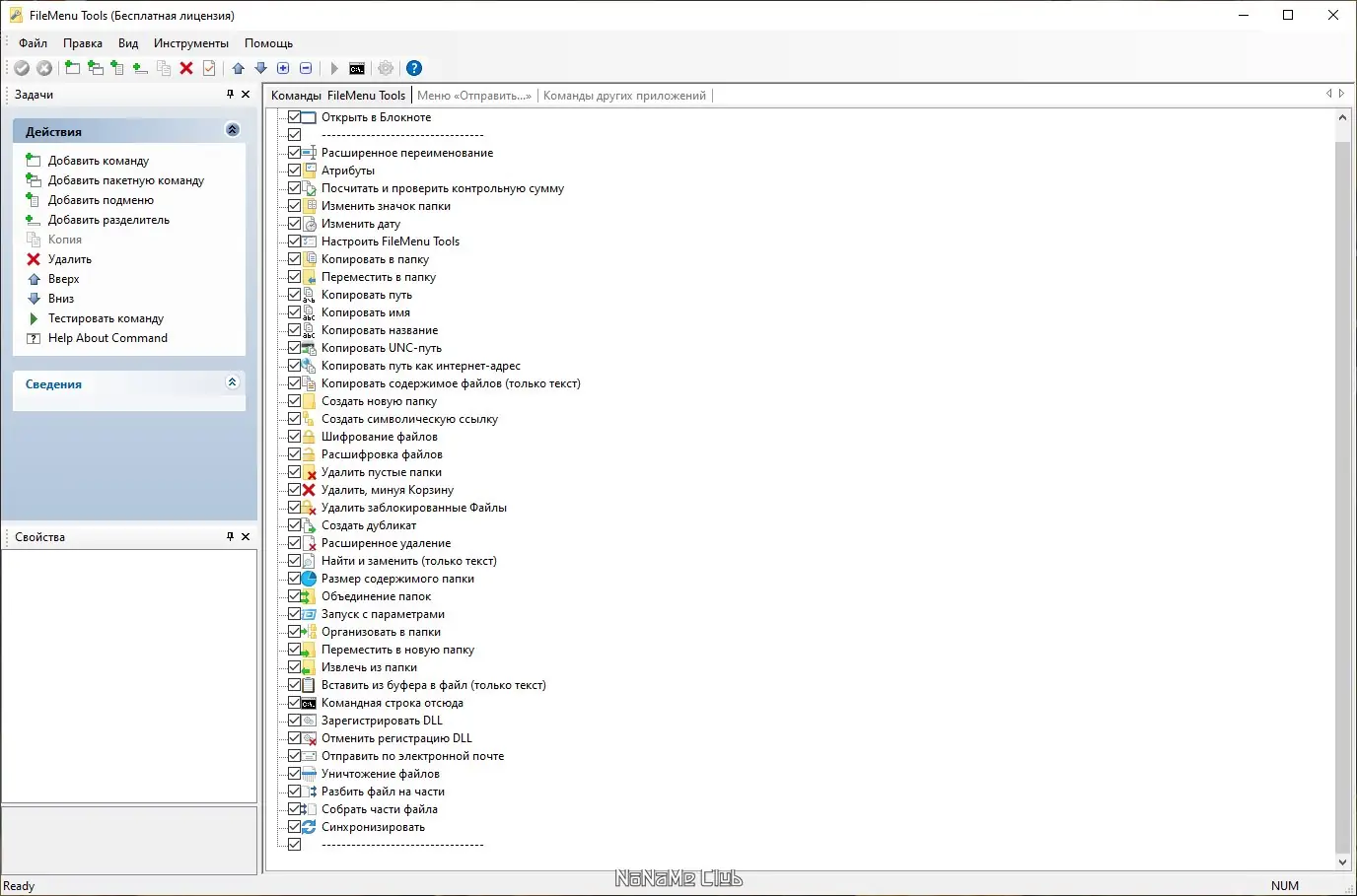Disable the Извлечь из папки checkbox
The height and width of the screenshot is (896, 1357).
pos(294,667)
